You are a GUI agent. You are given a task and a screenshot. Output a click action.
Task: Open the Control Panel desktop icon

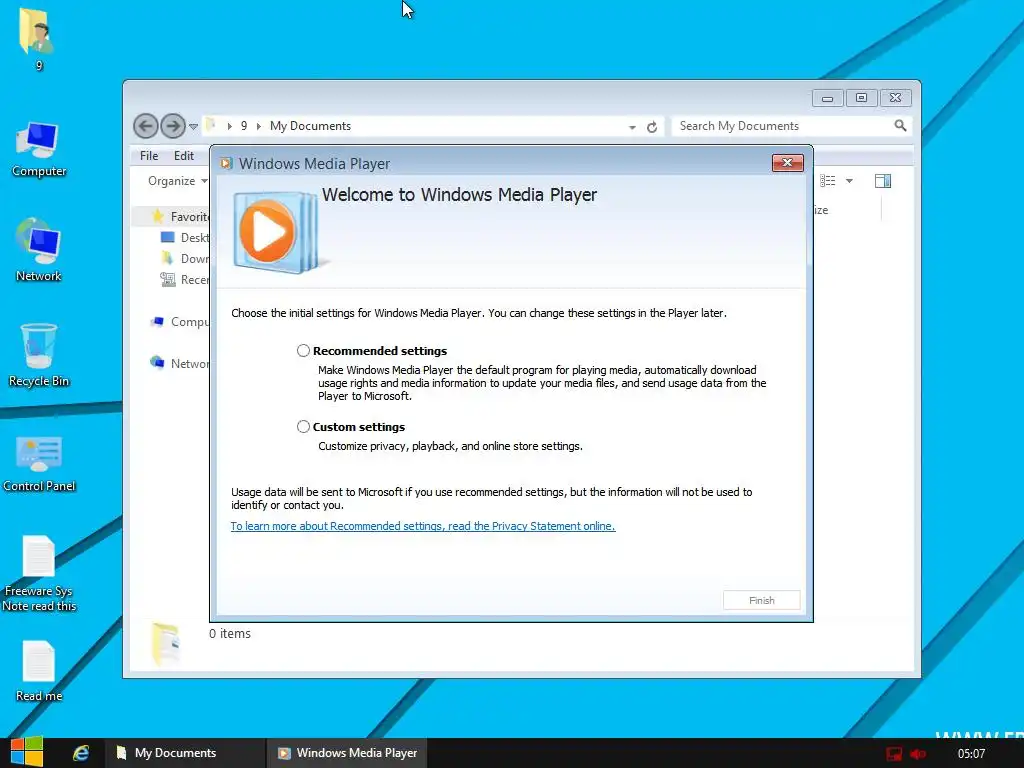pos(39,464)
